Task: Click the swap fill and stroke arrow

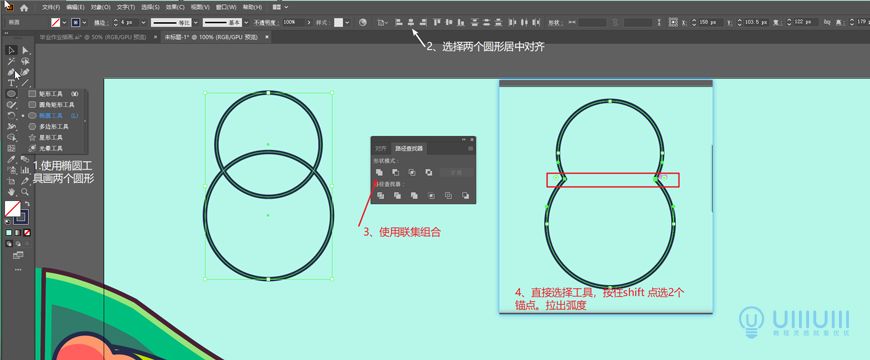Action: click(x=27, y=205)
